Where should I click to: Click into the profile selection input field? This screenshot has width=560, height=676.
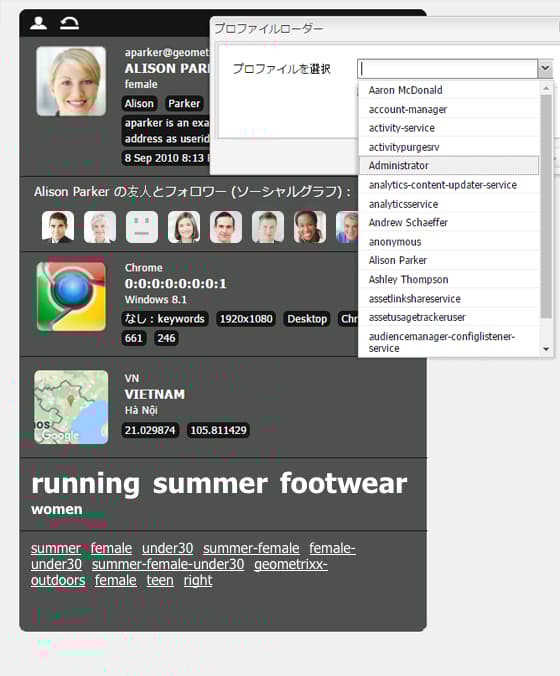(x=447, y=69)
